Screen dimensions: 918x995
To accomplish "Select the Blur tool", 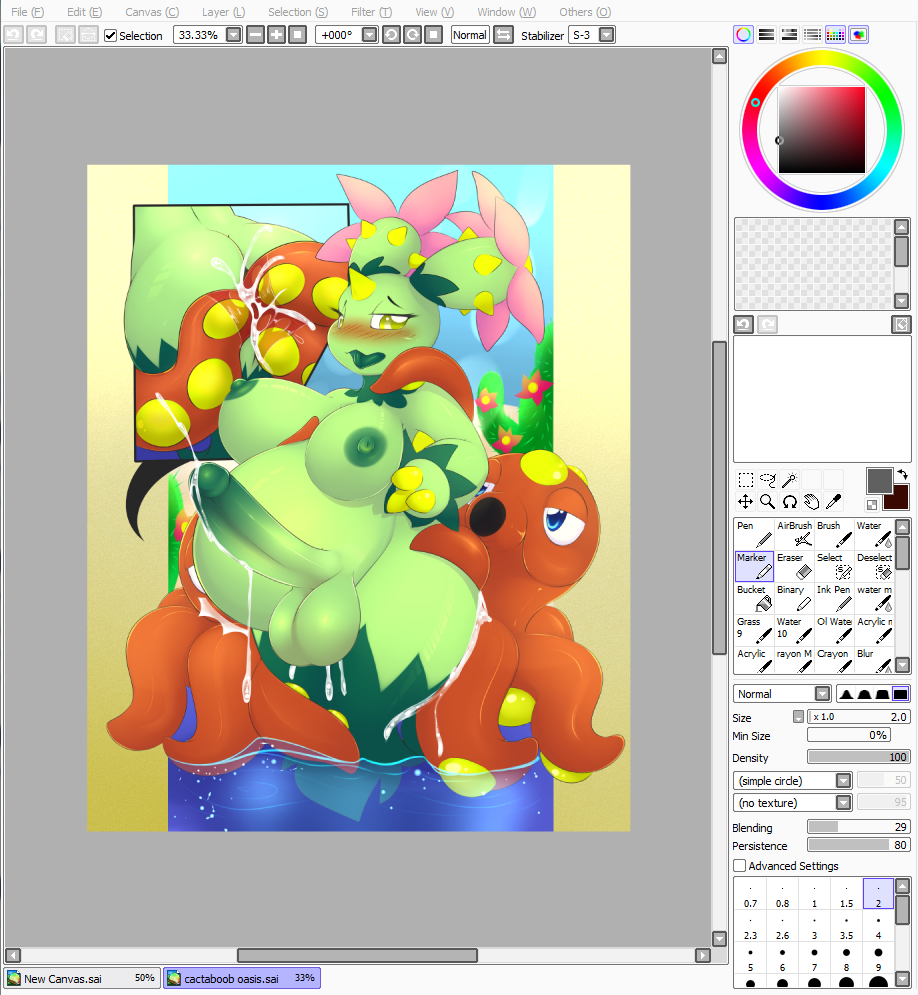I will click(x=874, y=661).
